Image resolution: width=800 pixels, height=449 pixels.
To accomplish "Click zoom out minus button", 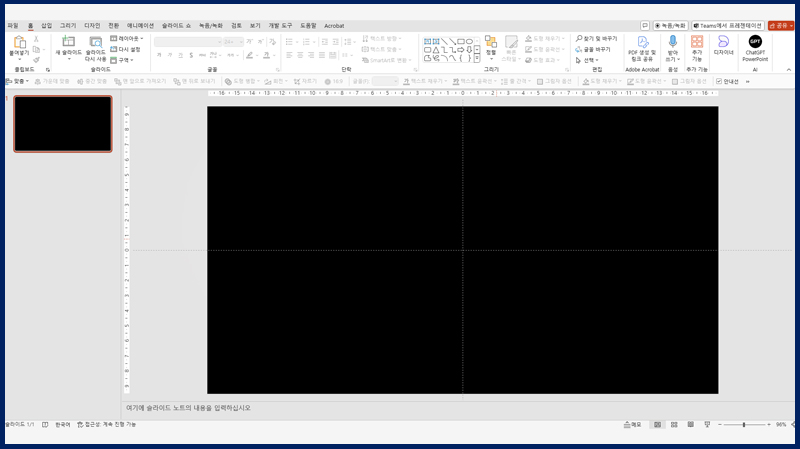I will [x=720, y=425].
